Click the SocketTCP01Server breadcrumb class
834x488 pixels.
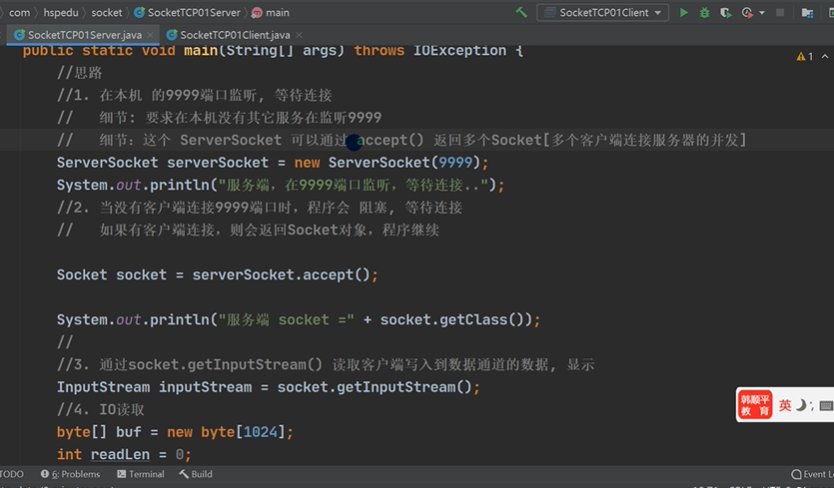[187, 12]
